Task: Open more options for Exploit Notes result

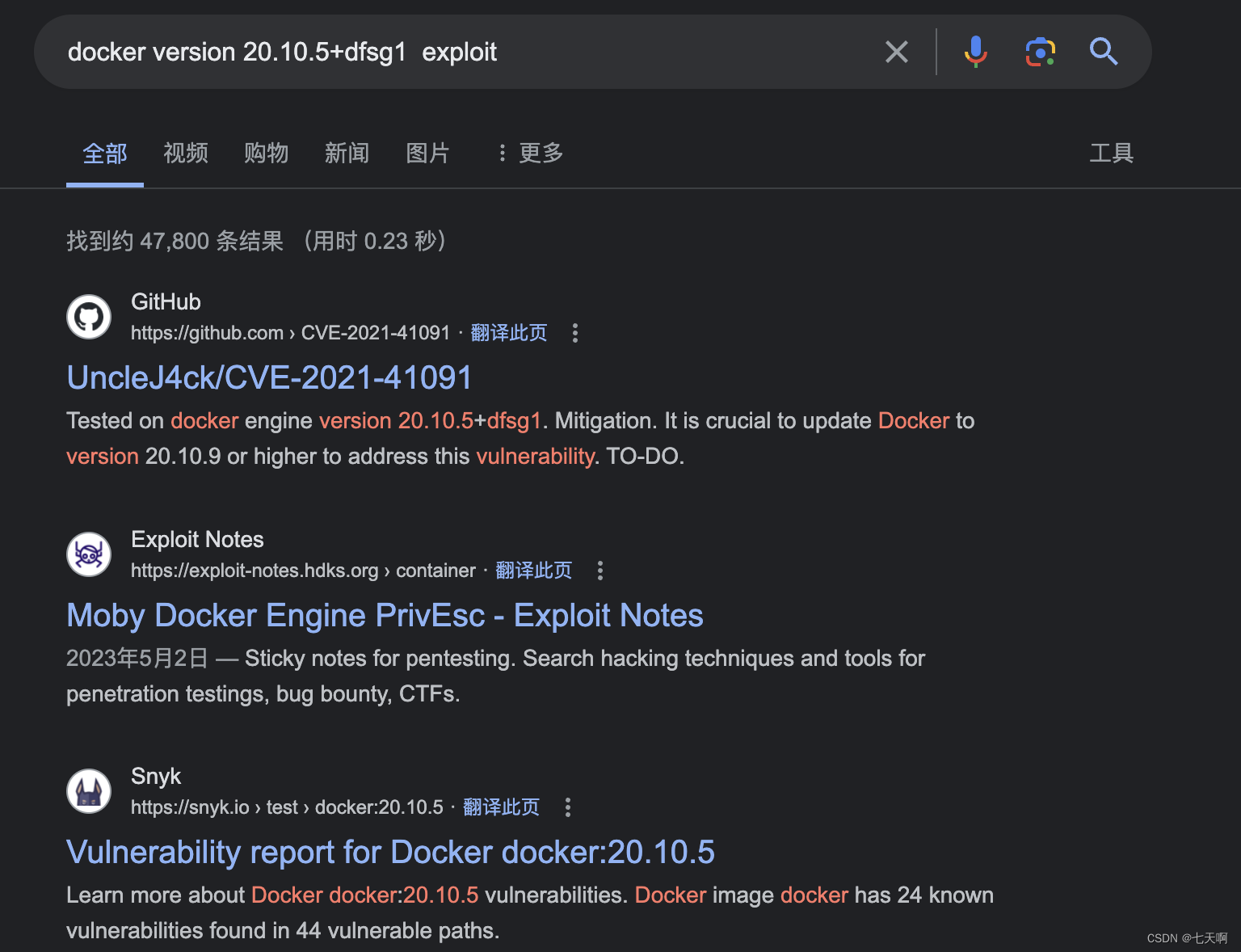Action: coord(600,571)
